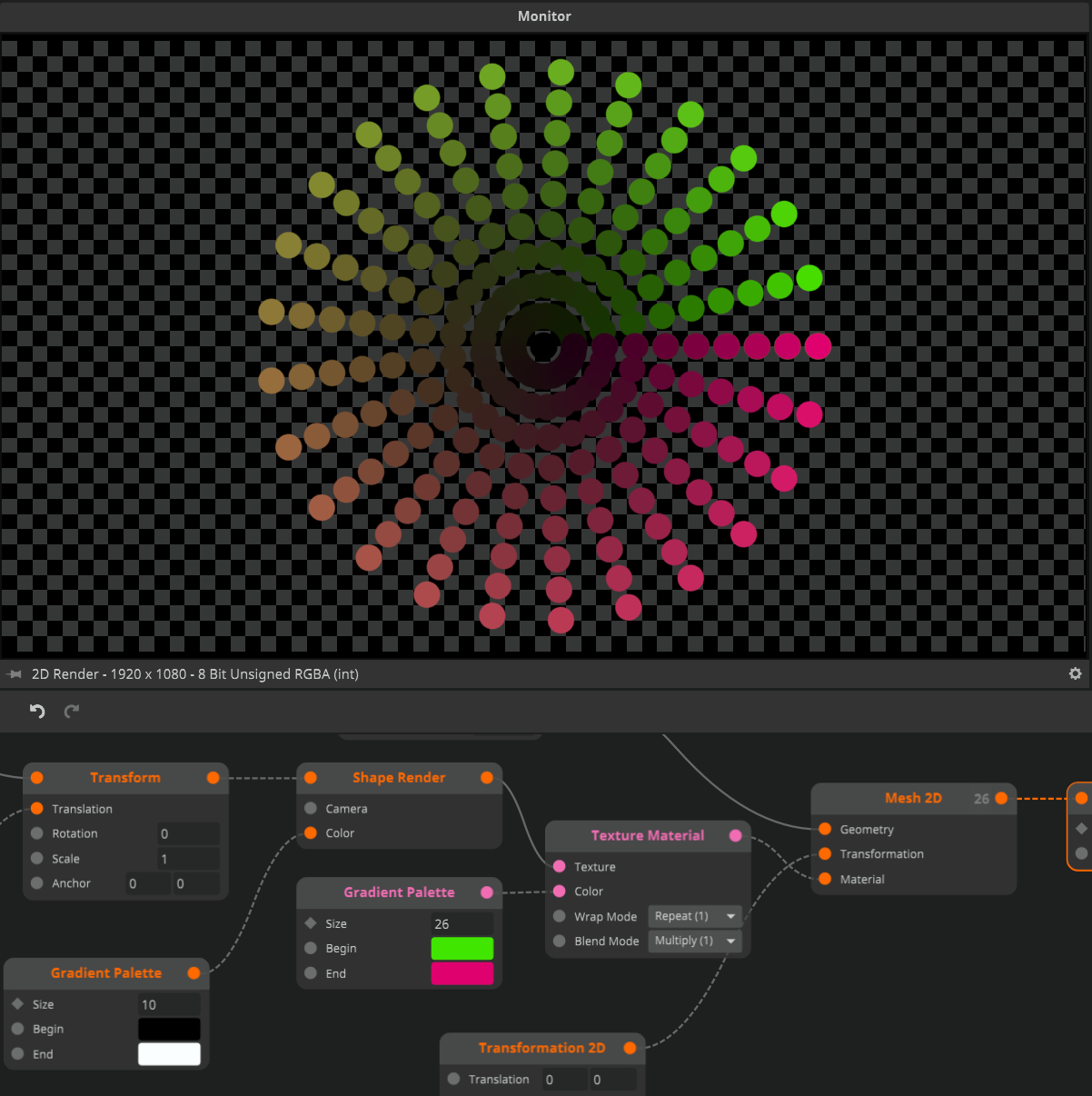Click the Size field showing 26
The height and width of the screenshot is (1096, 1092).
[x=461, y=923]
